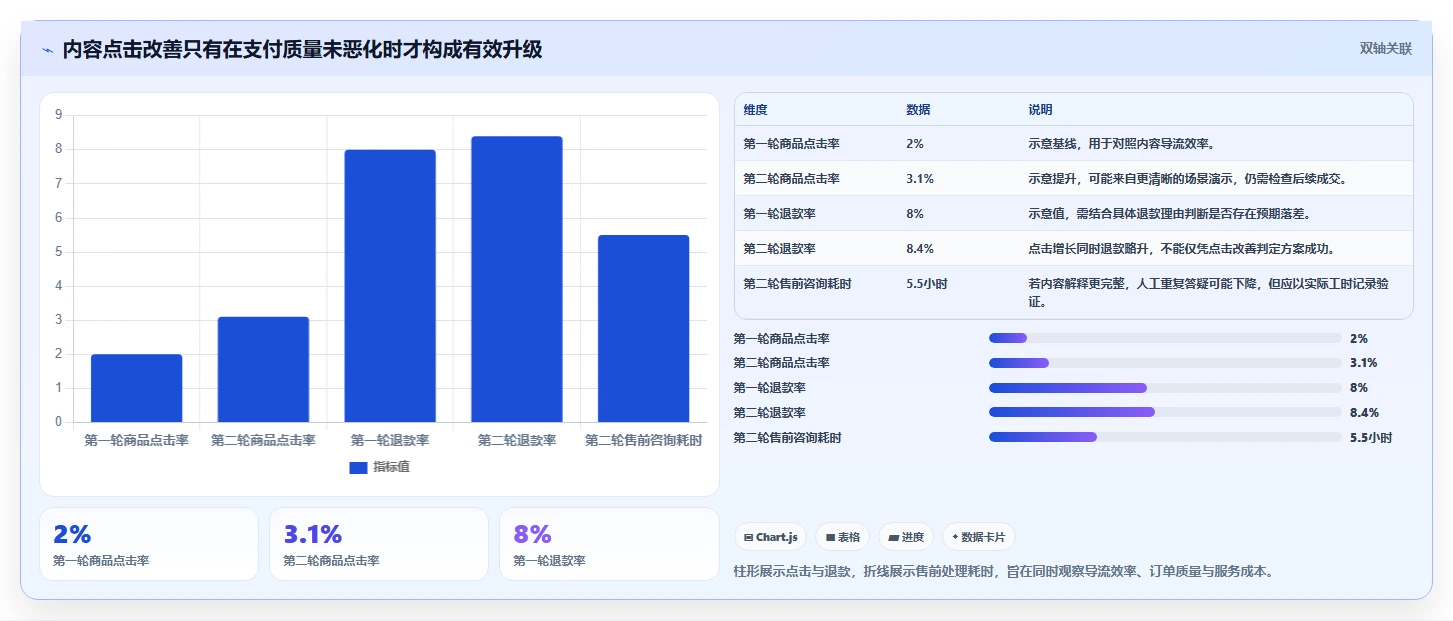The height and width of the screenshot is (621, 1453).
Task: Click 第一轮退款率 in the table's first column
Action: click(x=779, y=214)
